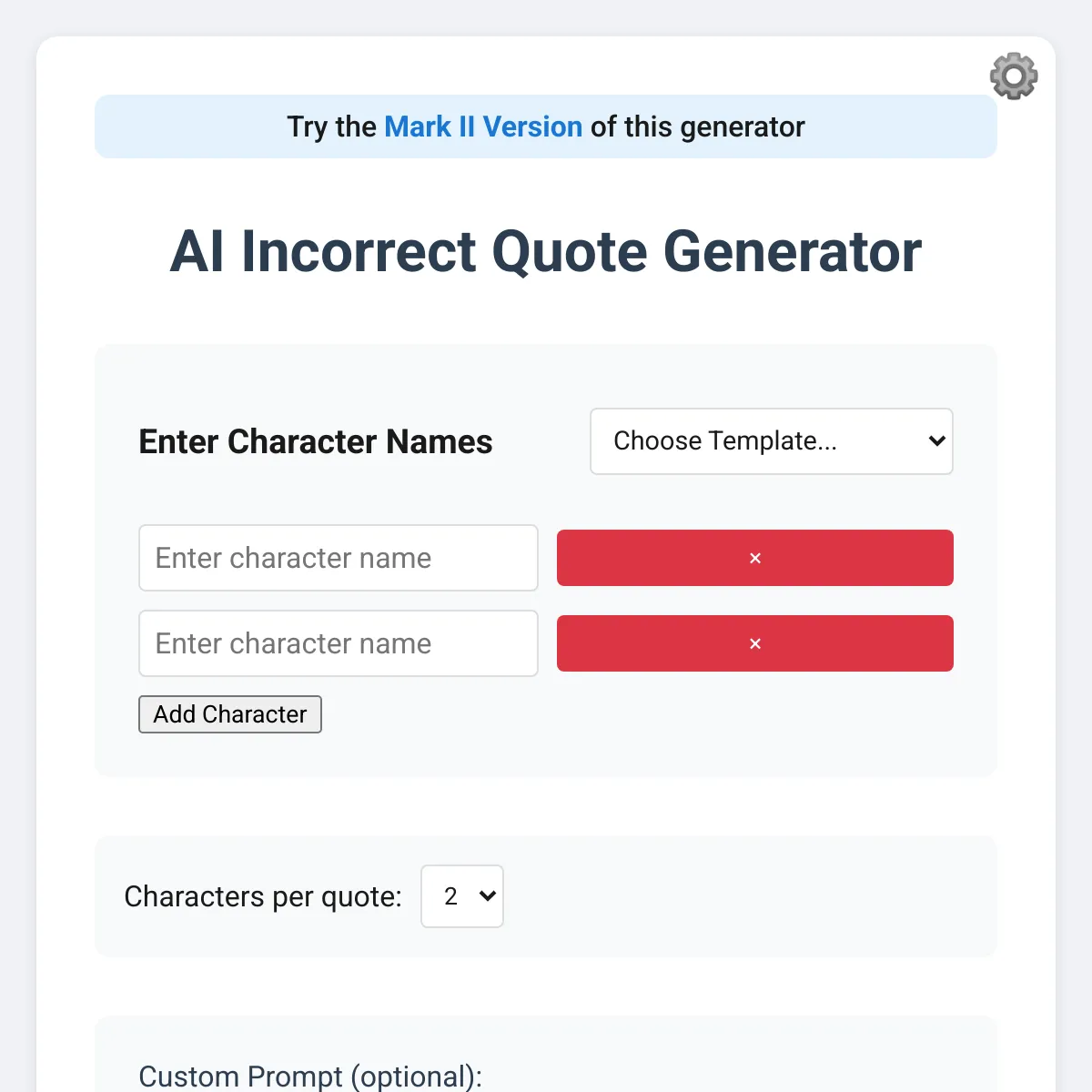Viewport: 1092px width, 1092px height.
Task: Click the Add Character button
Action: pos(230,714)
